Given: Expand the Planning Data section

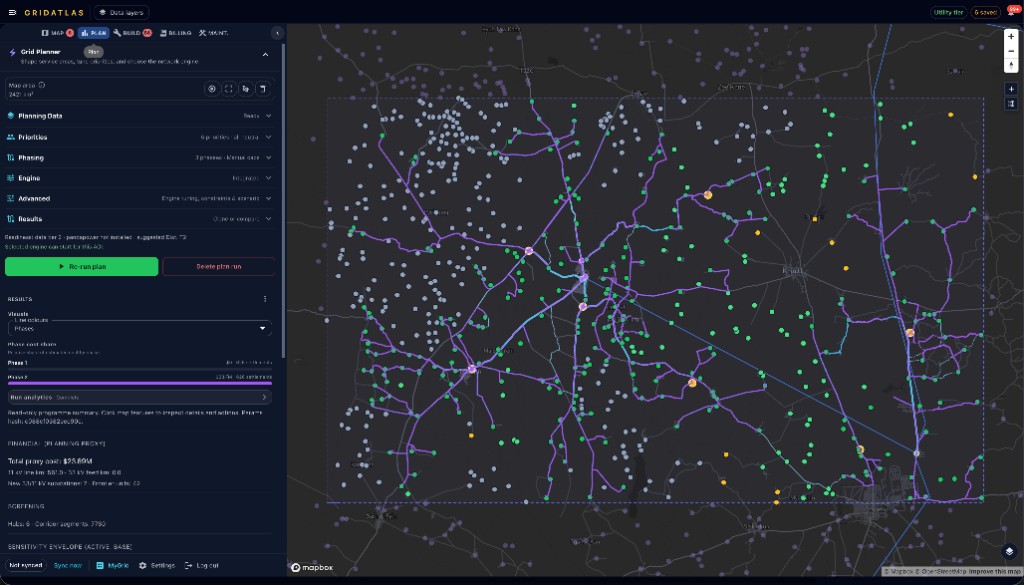Looking at the screenshot, I should point(140,116).
